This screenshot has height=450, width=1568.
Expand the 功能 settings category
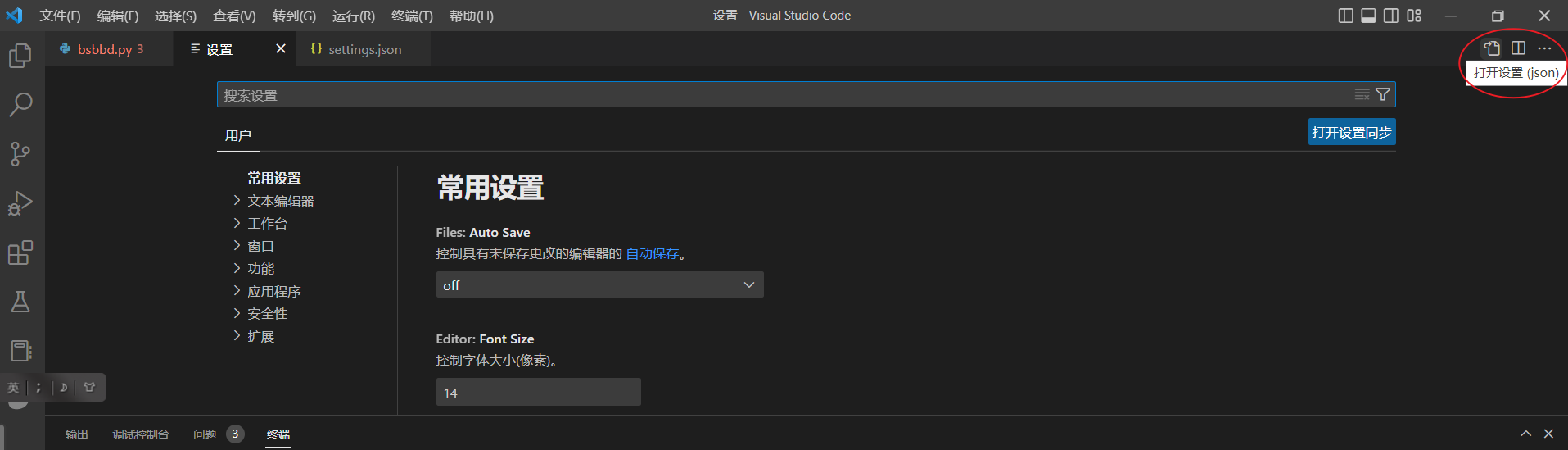tap(261, 268)
